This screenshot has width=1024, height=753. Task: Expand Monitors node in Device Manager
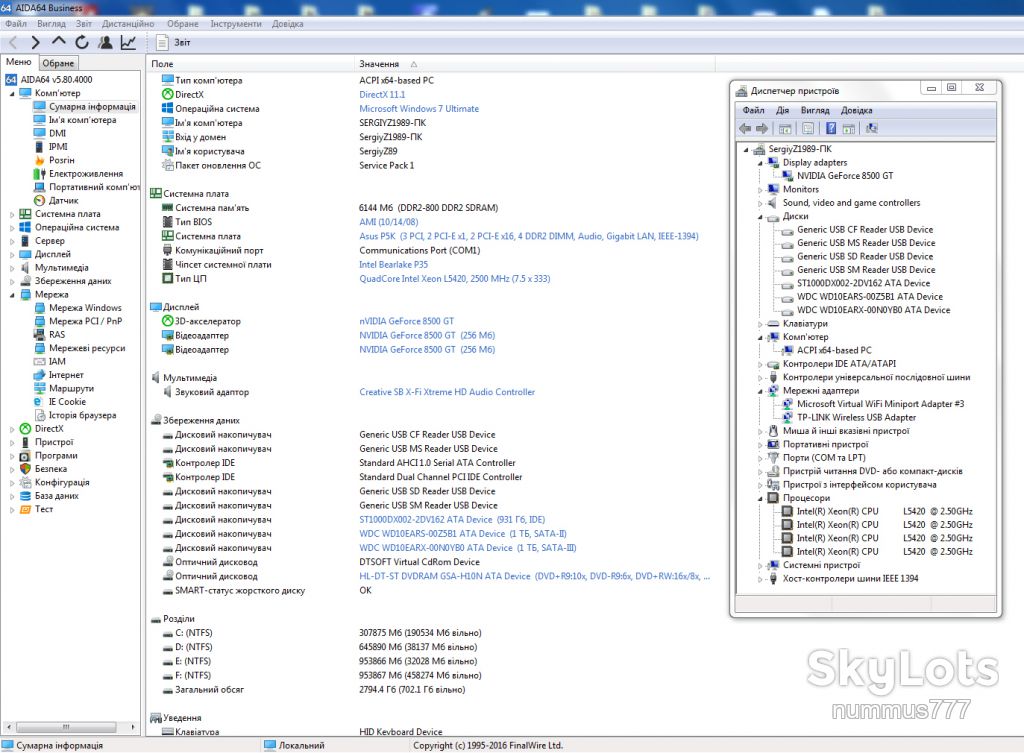tap(760, 189)
